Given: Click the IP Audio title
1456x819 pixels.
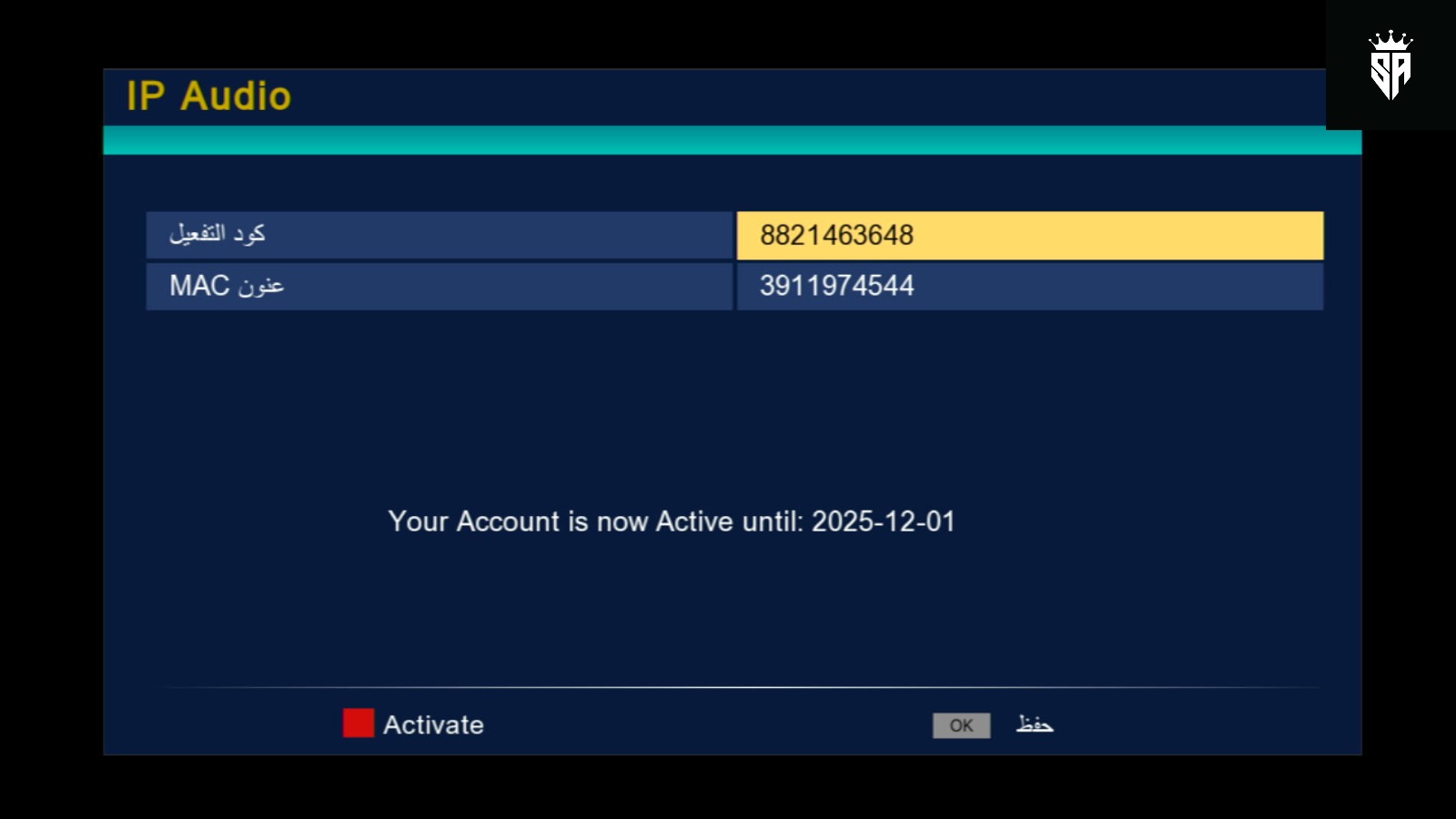Looking at the screenshot, I should (x=209, y=96).
